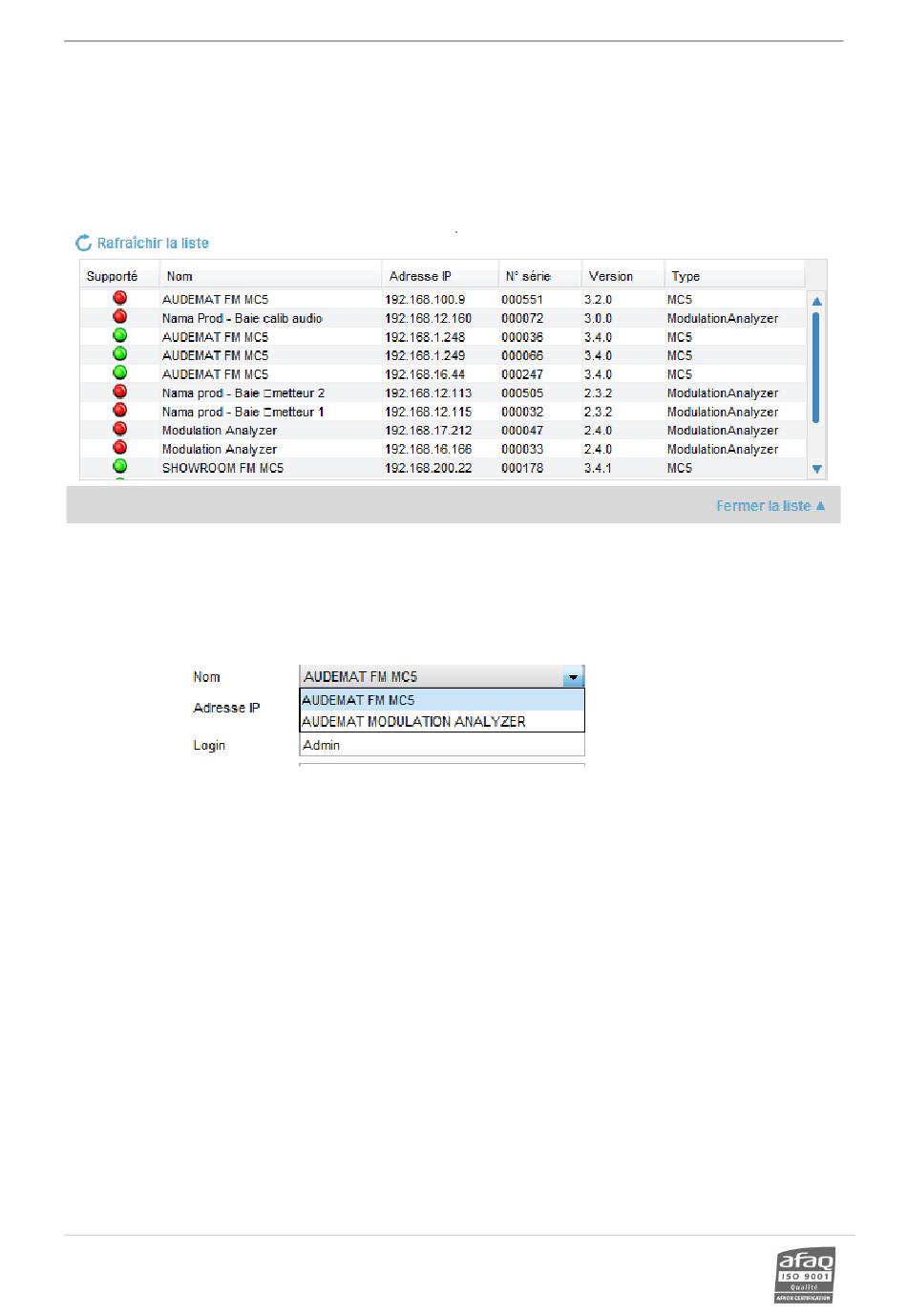Sort by the Adresse IP column header
Image resolution: width=907 pixels, height=1316 pixels.
click(x=440, y=276)
